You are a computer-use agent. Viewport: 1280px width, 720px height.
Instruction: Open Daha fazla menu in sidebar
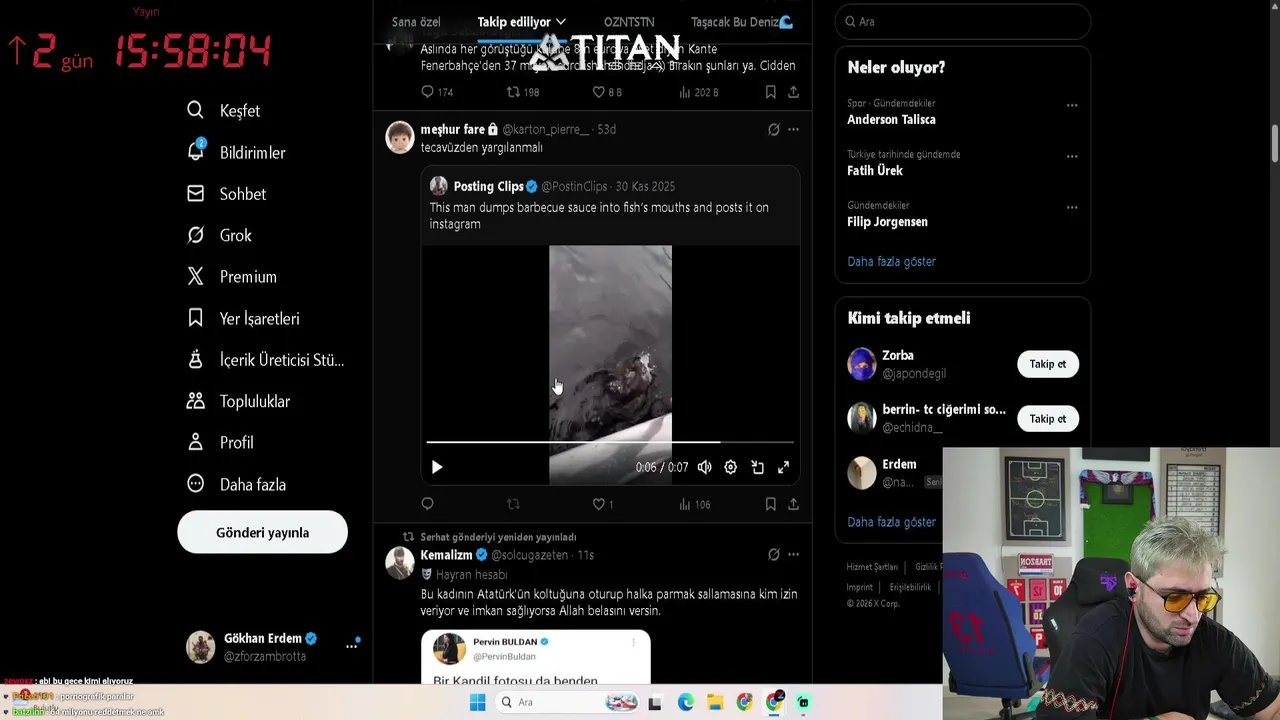[x=236, y=484]
